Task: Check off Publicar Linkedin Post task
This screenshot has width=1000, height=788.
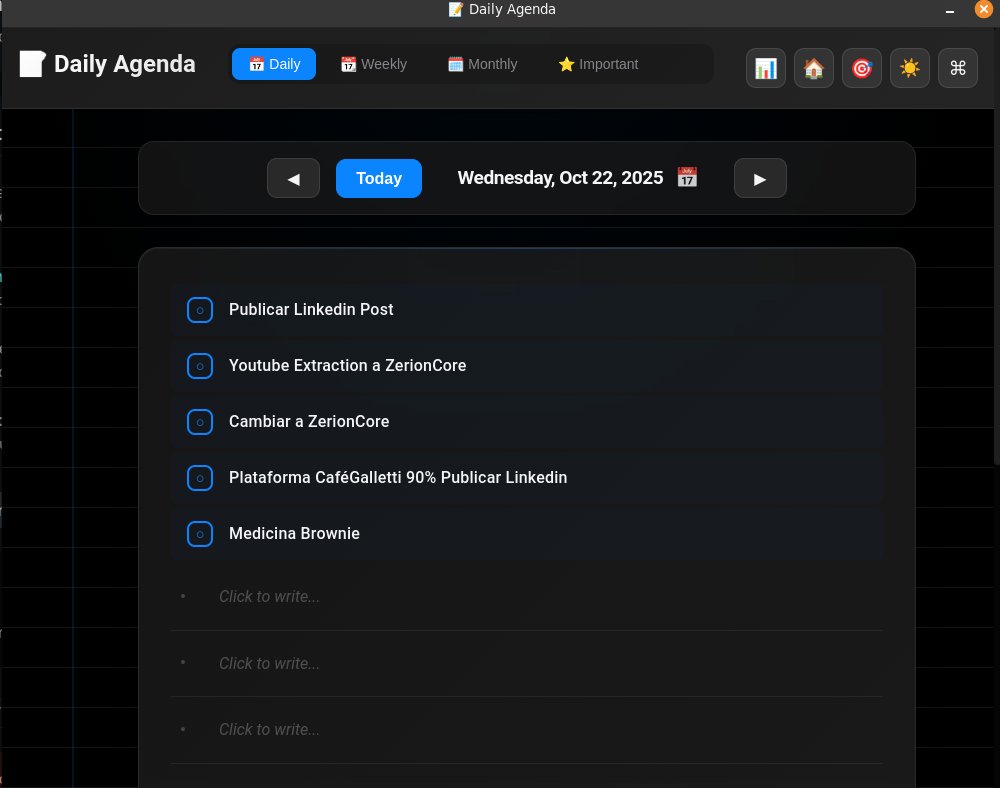Action: click(200, 310)
